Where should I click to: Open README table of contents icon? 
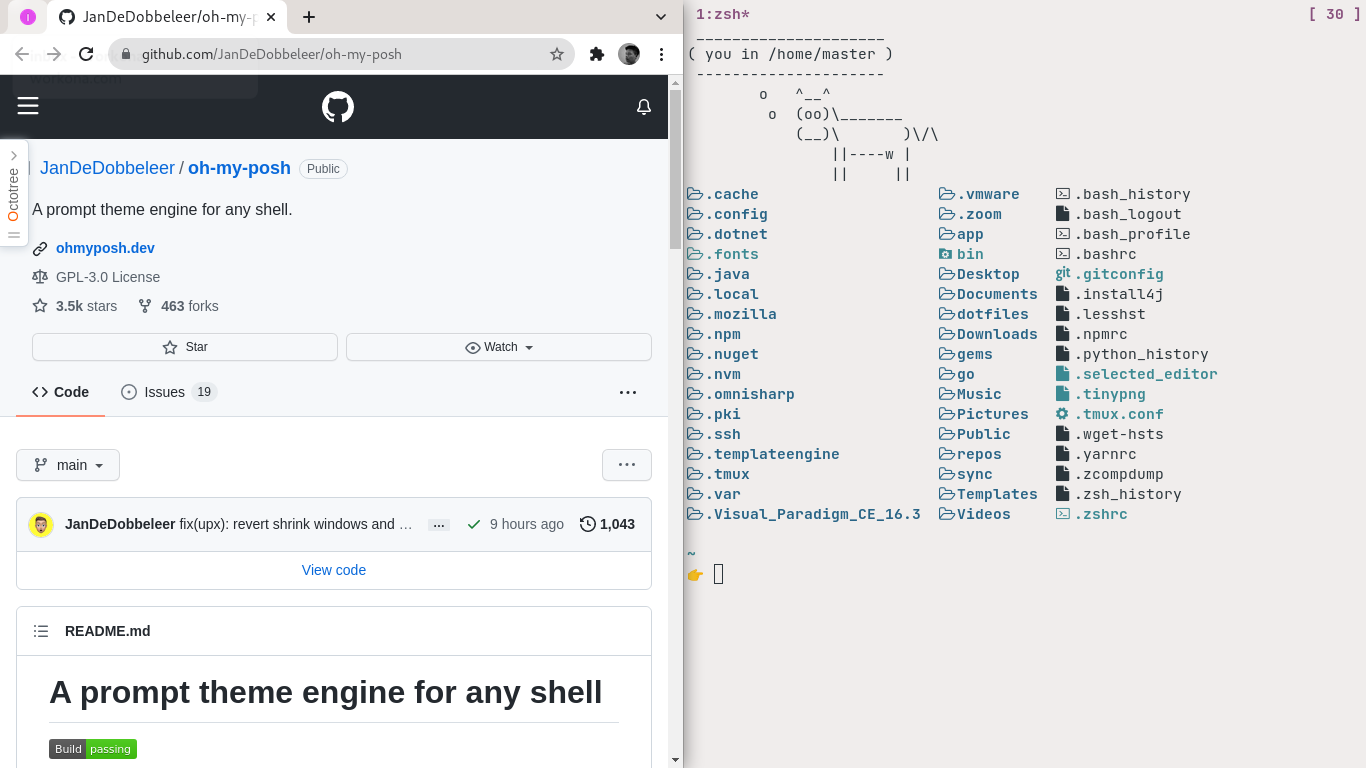point(41,631)
